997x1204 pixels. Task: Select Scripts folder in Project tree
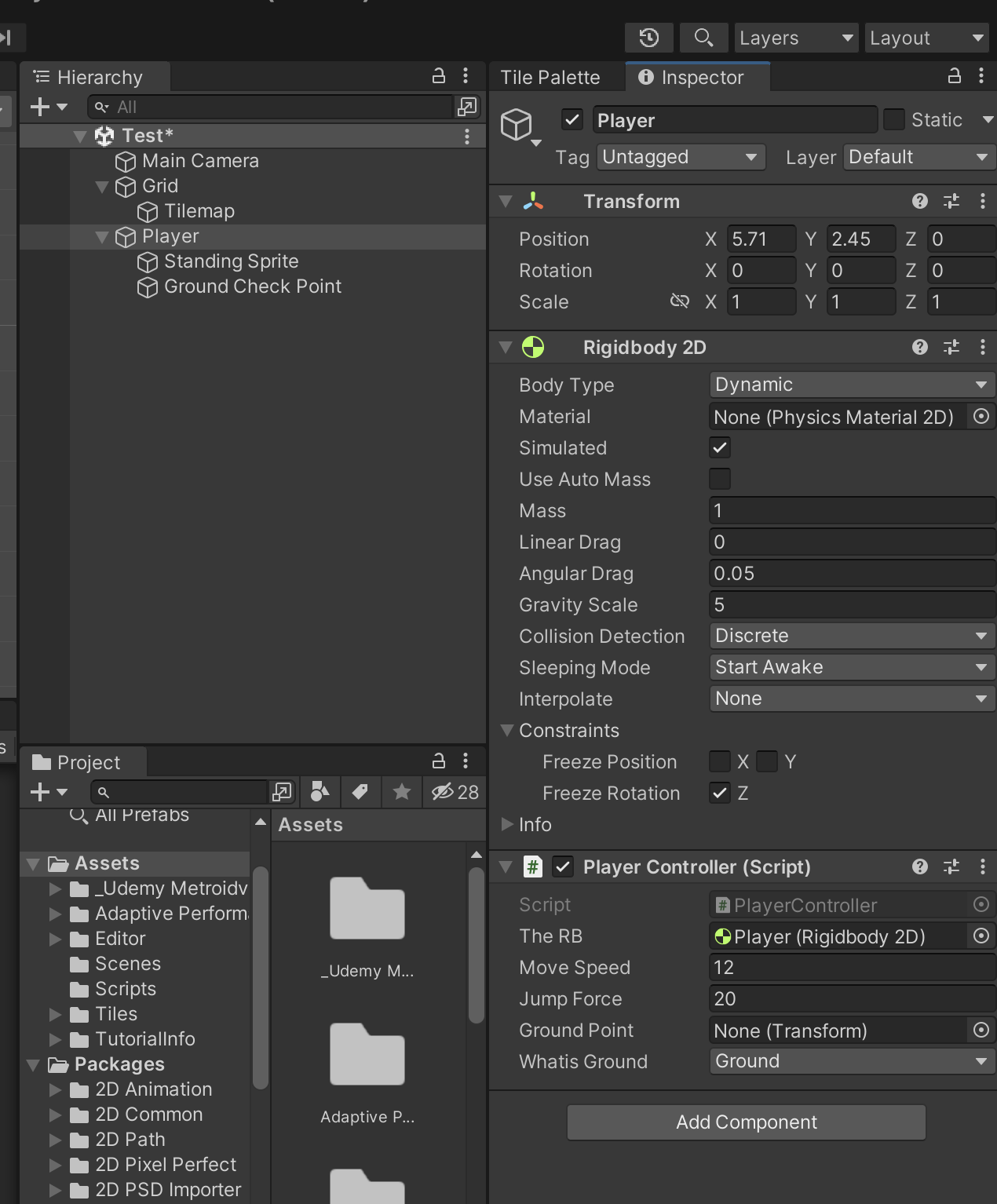point(125,989)
